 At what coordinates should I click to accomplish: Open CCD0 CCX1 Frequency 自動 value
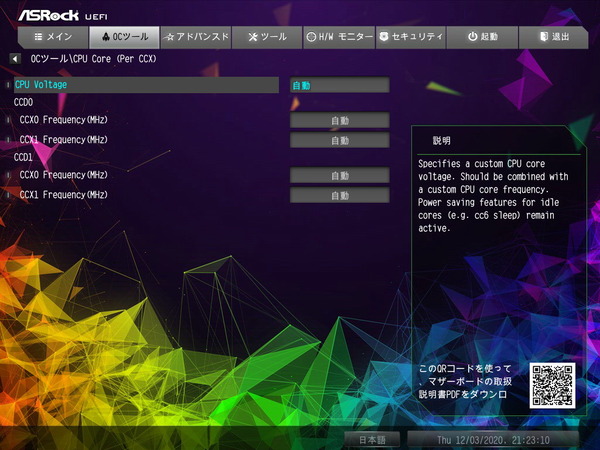tap(339, 140)
